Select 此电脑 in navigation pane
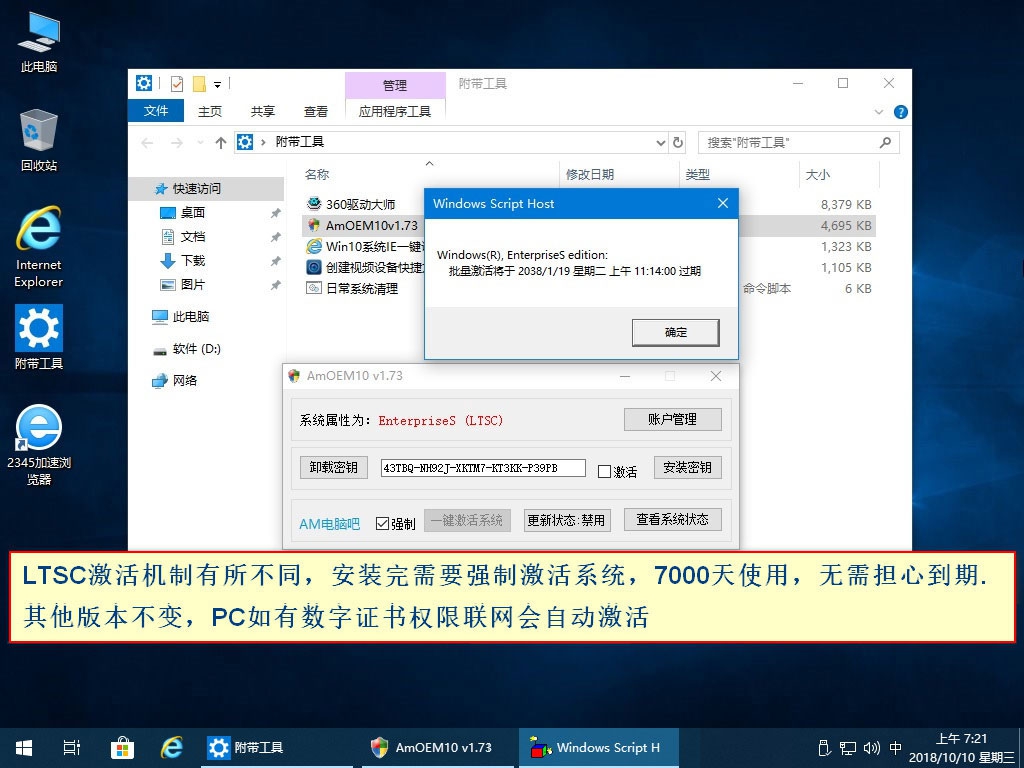The height and width of the screenshot is (768, 1024). (191, 317)
